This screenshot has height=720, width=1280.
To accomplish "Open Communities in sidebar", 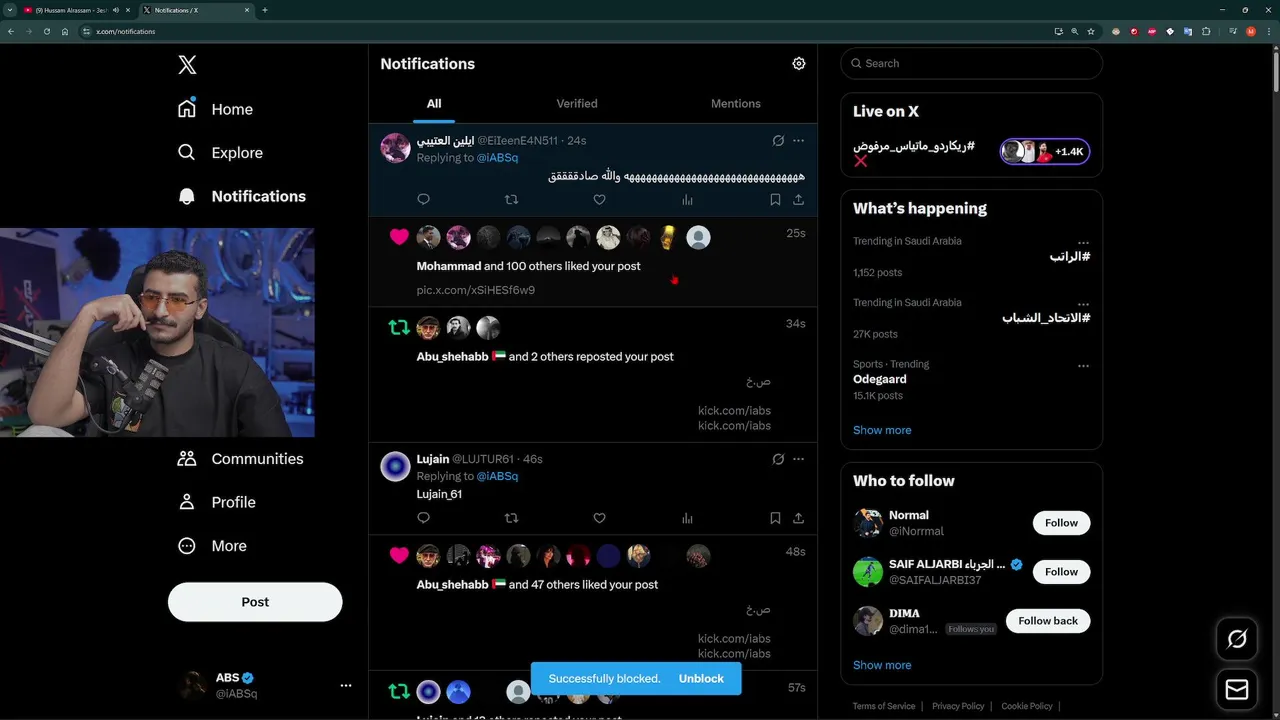I will pos(240,459).
